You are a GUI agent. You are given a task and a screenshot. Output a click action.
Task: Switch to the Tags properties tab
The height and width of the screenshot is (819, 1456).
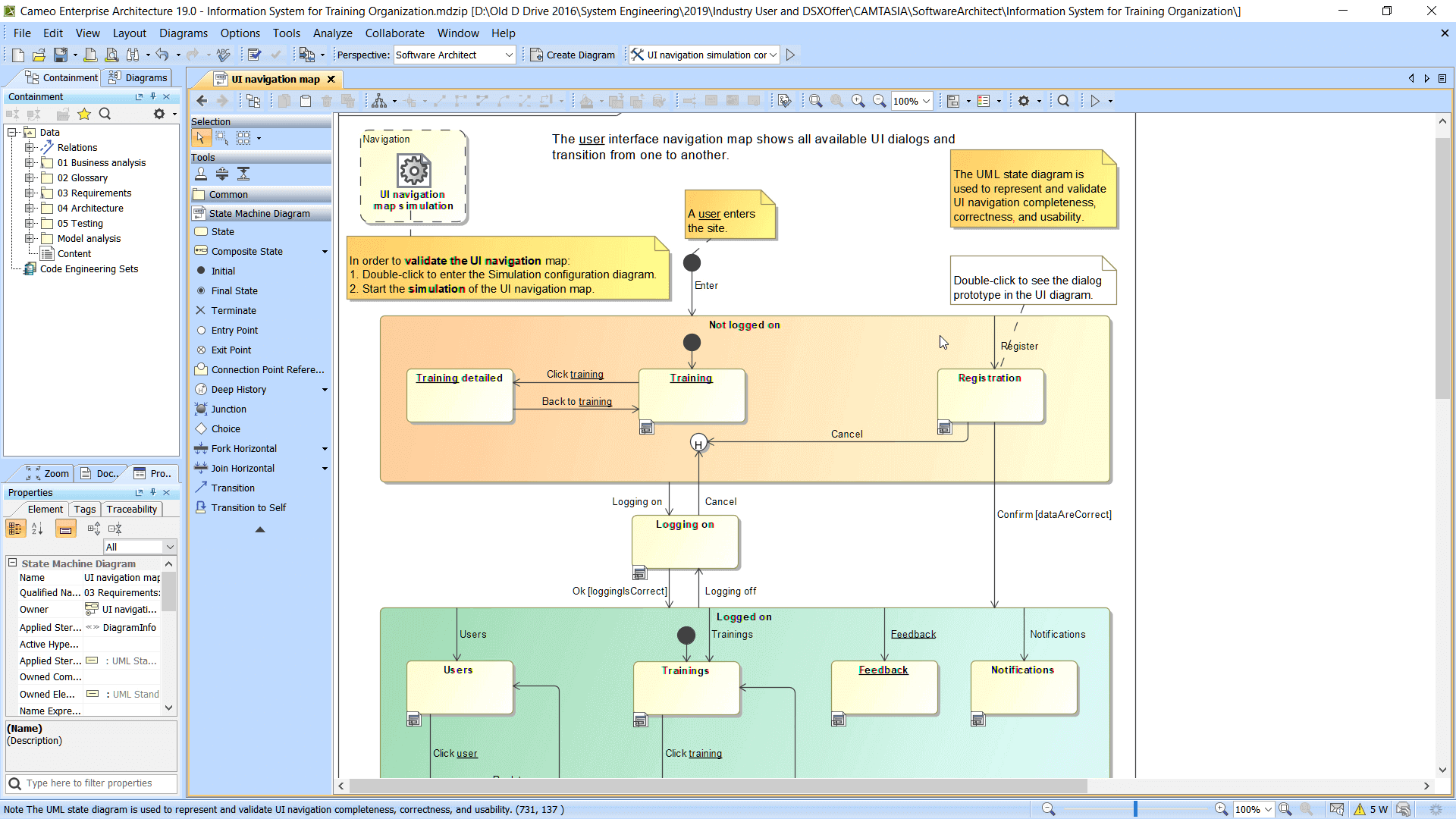pyautogui.click(x=85, y=509)
